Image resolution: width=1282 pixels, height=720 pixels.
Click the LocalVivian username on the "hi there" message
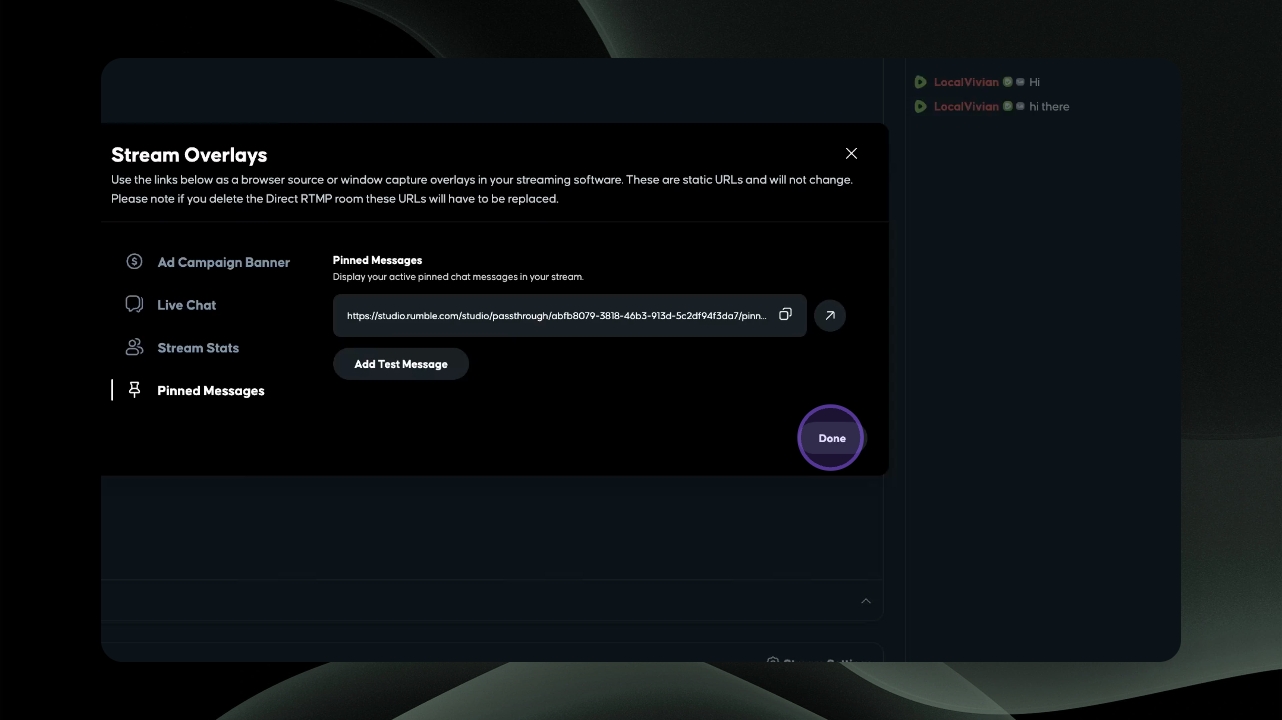[966, 106]
